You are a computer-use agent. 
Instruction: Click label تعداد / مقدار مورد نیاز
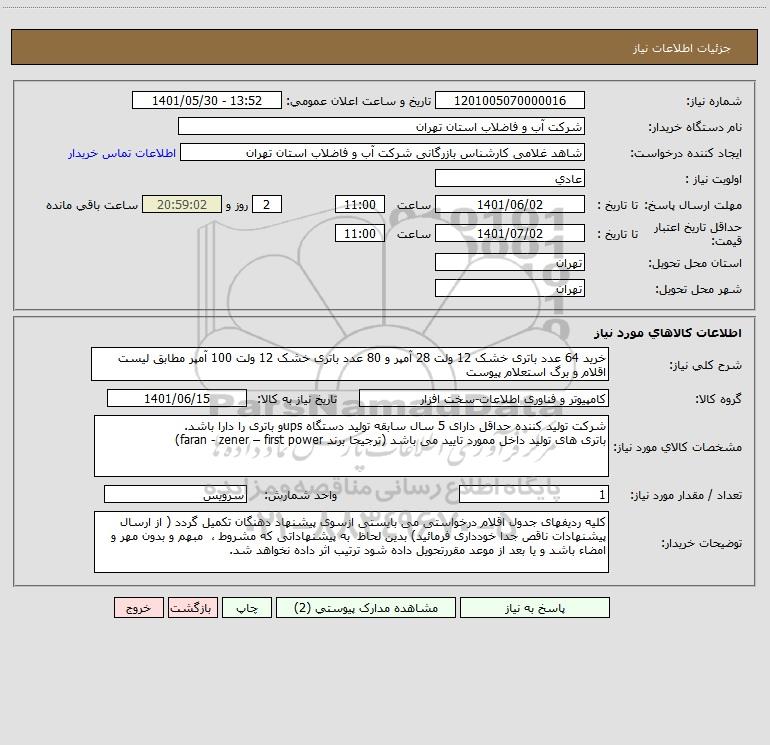[x=686, y=496]
